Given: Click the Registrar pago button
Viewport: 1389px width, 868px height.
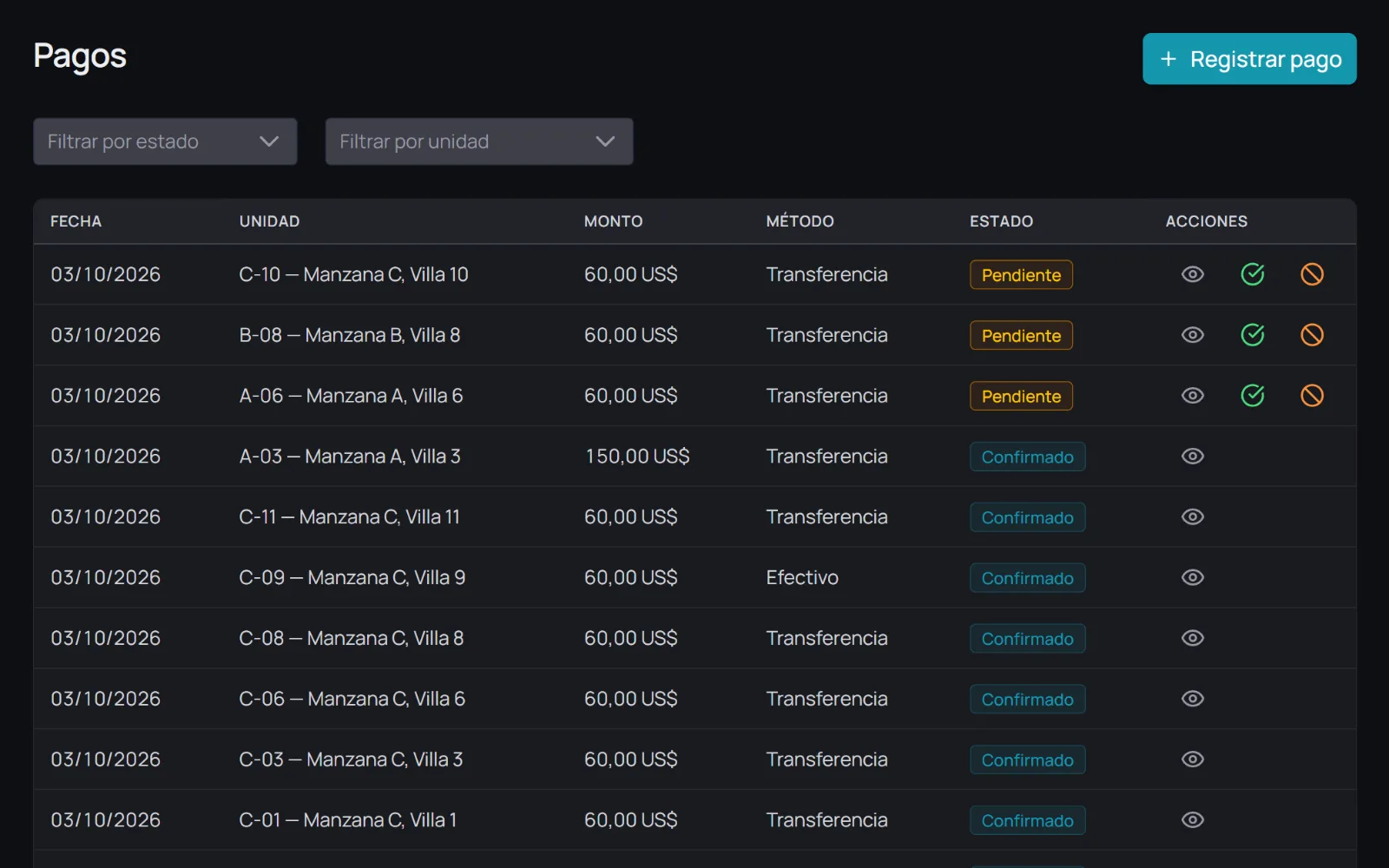Looking at the screenshot, I should (1249, 59).
